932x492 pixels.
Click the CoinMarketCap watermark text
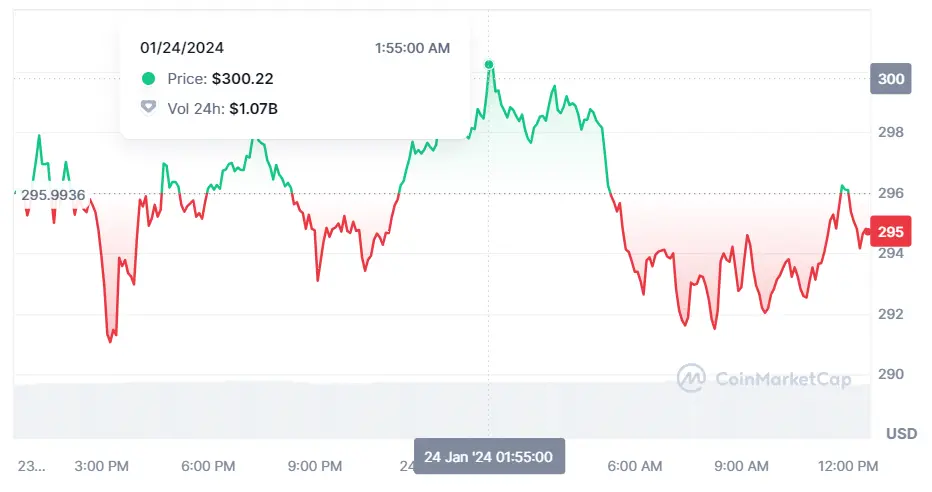click(x=783, y=379)
